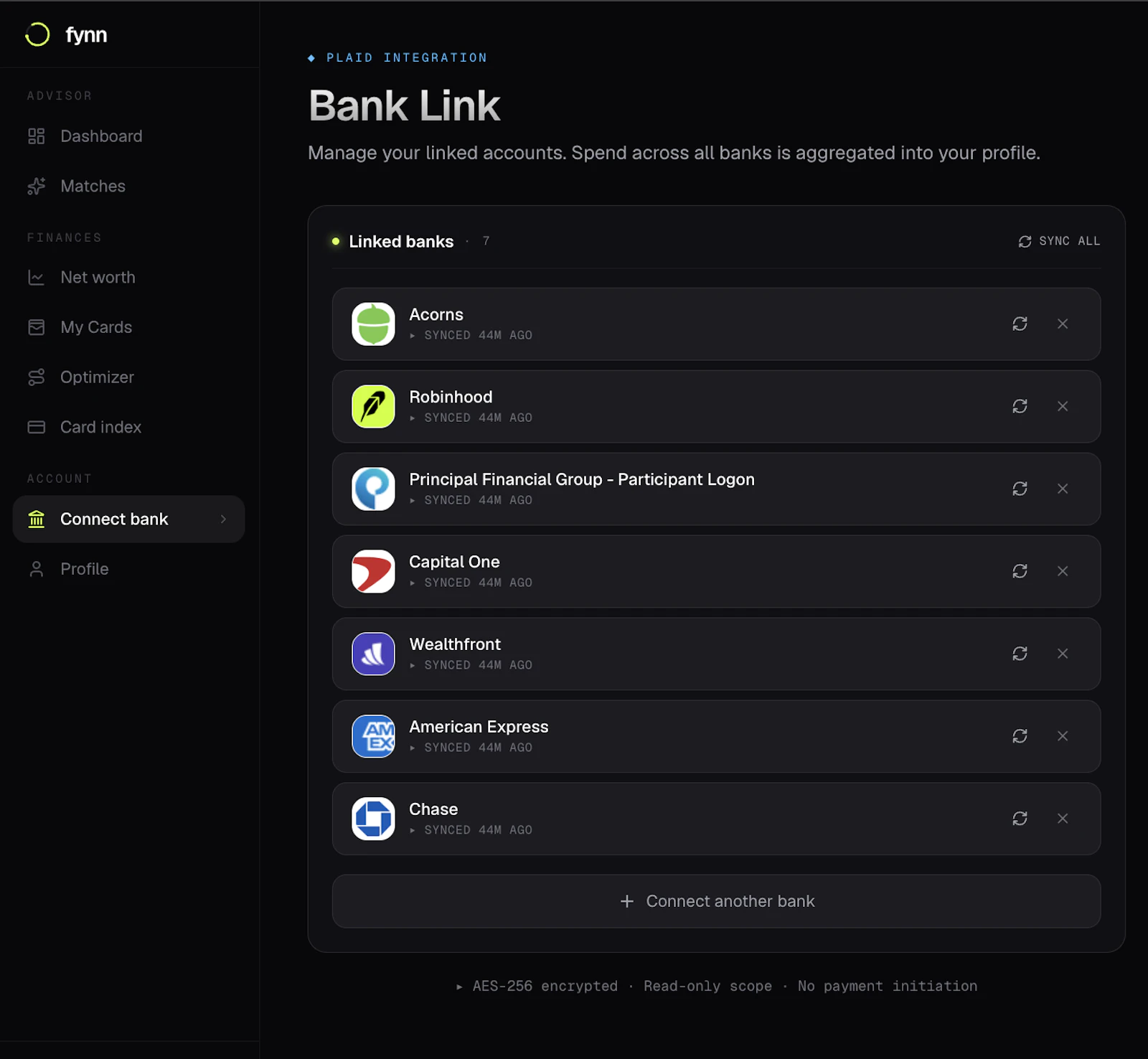Click the American Express name

tap(479, 728)
